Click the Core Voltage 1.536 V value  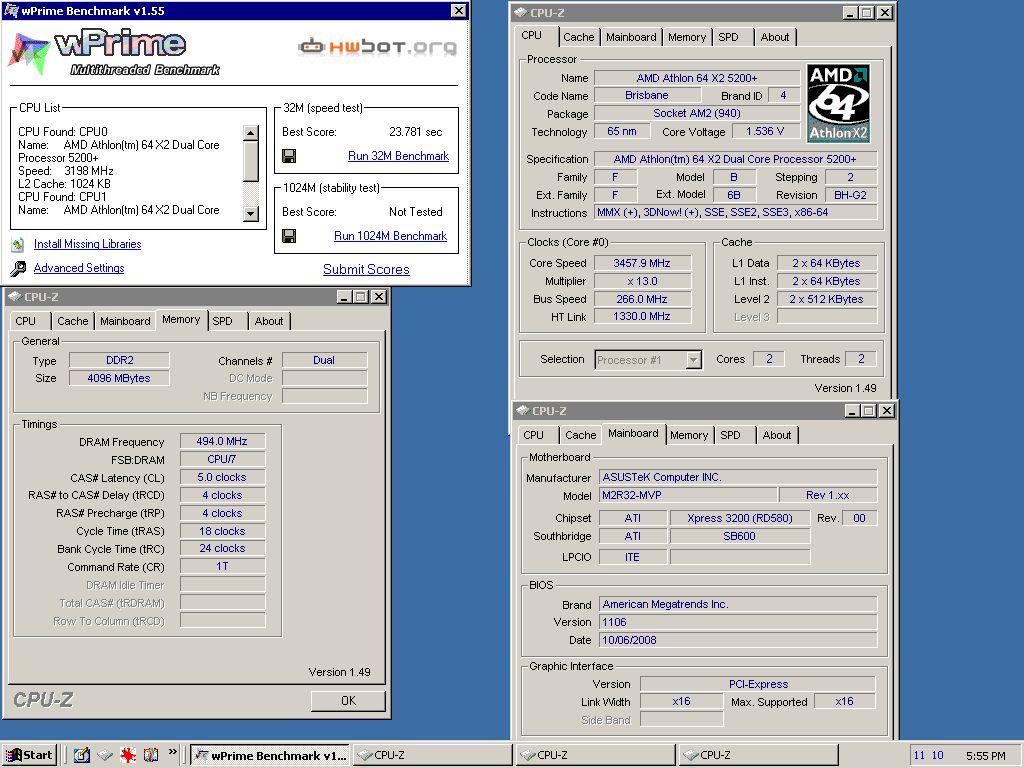coord(765,131)
